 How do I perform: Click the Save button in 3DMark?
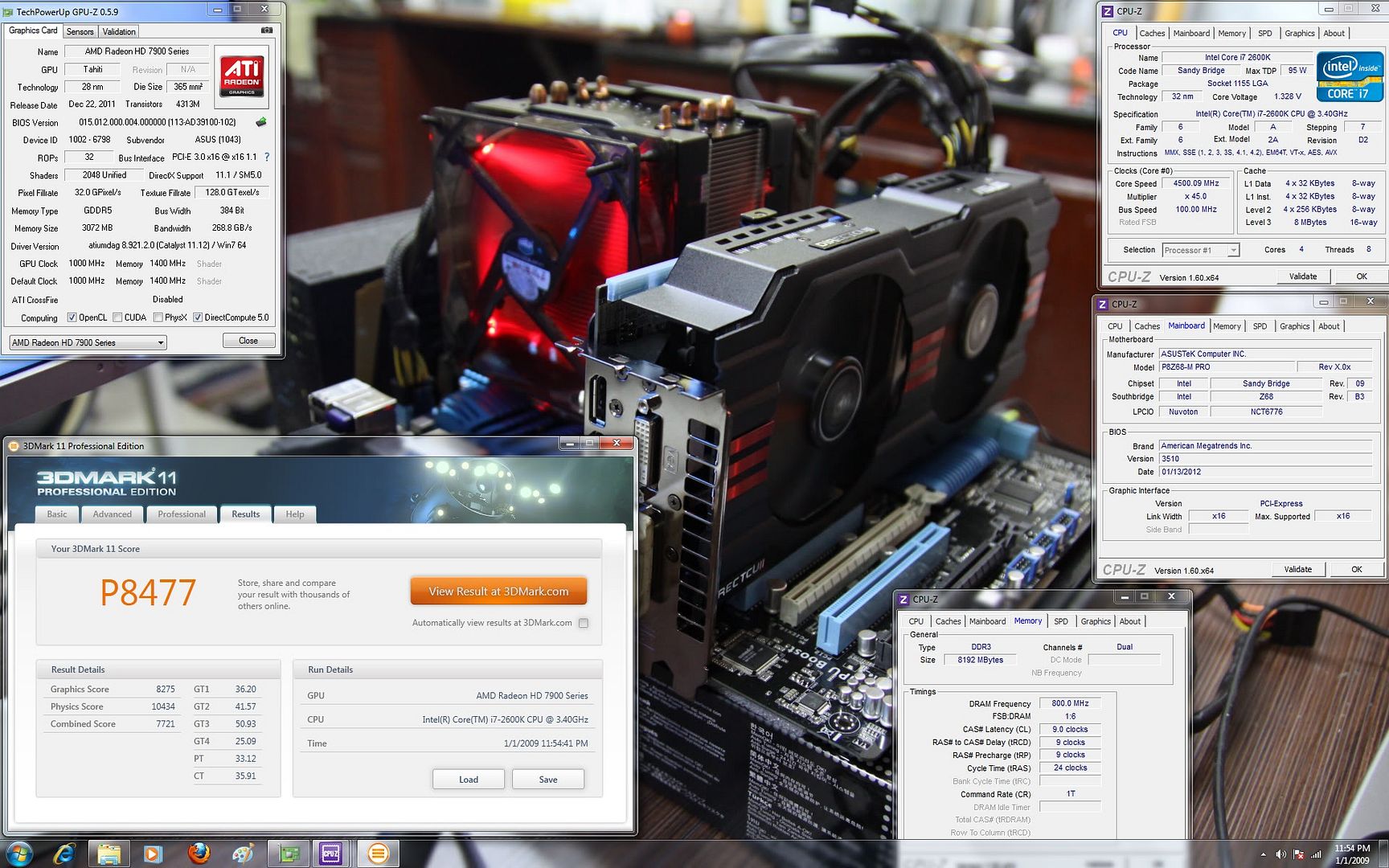pyautogui.click(x=548, y=780)
